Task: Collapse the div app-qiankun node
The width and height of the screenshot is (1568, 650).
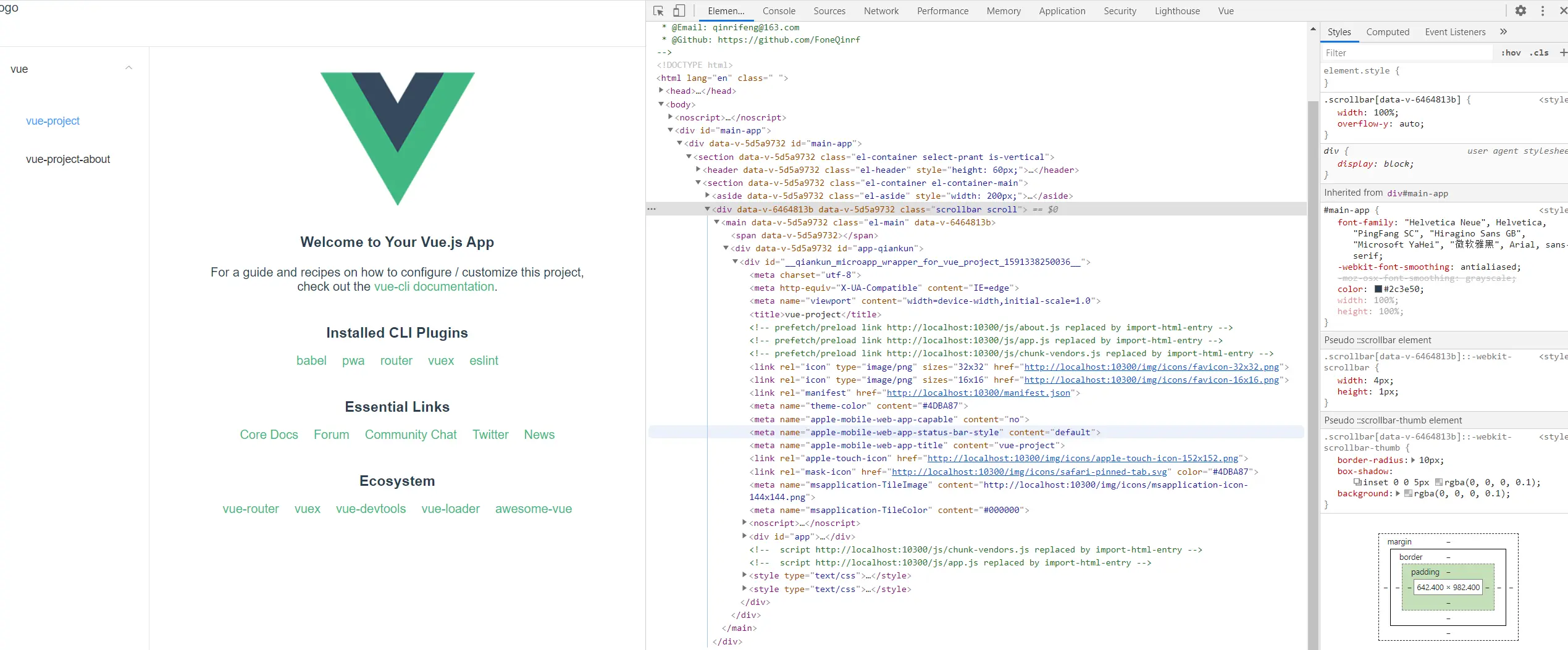Action: click(726, 248)
